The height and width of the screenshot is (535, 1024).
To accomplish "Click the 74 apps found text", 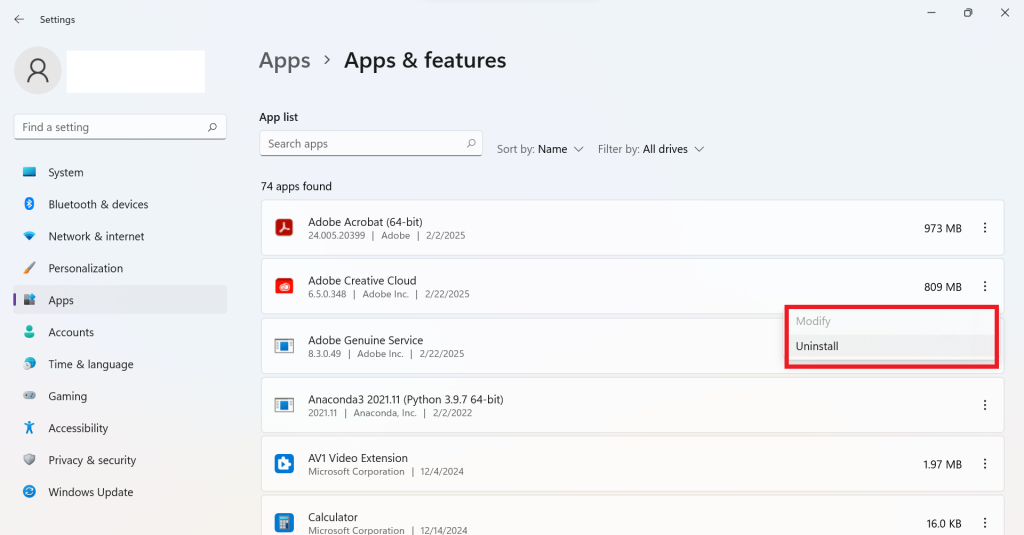I will [296, 187].
